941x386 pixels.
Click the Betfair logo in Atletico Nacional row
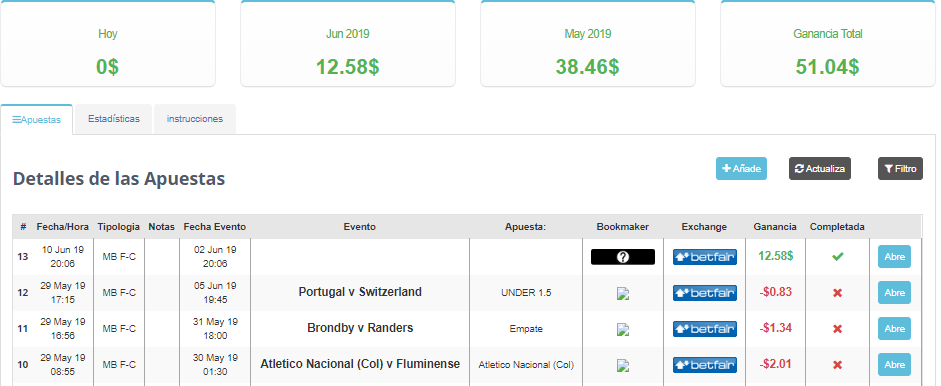pyautogui.click(x=705, y=365)
